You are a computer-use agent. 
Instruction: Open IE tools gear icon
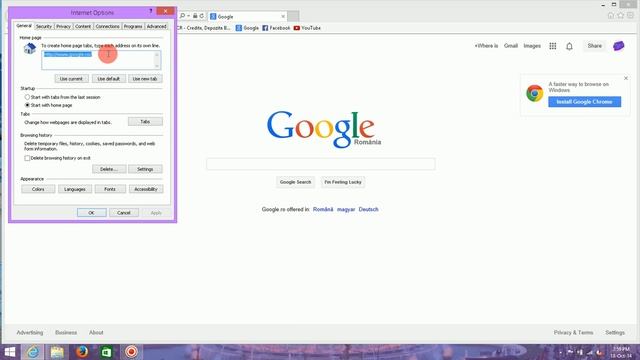(x=631, y=16)
